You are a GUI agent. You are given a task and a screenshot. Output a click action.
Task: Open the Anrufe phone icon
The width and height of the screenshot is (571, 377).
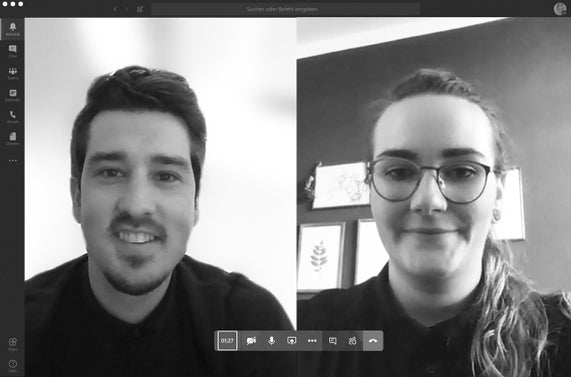point(12,117)
